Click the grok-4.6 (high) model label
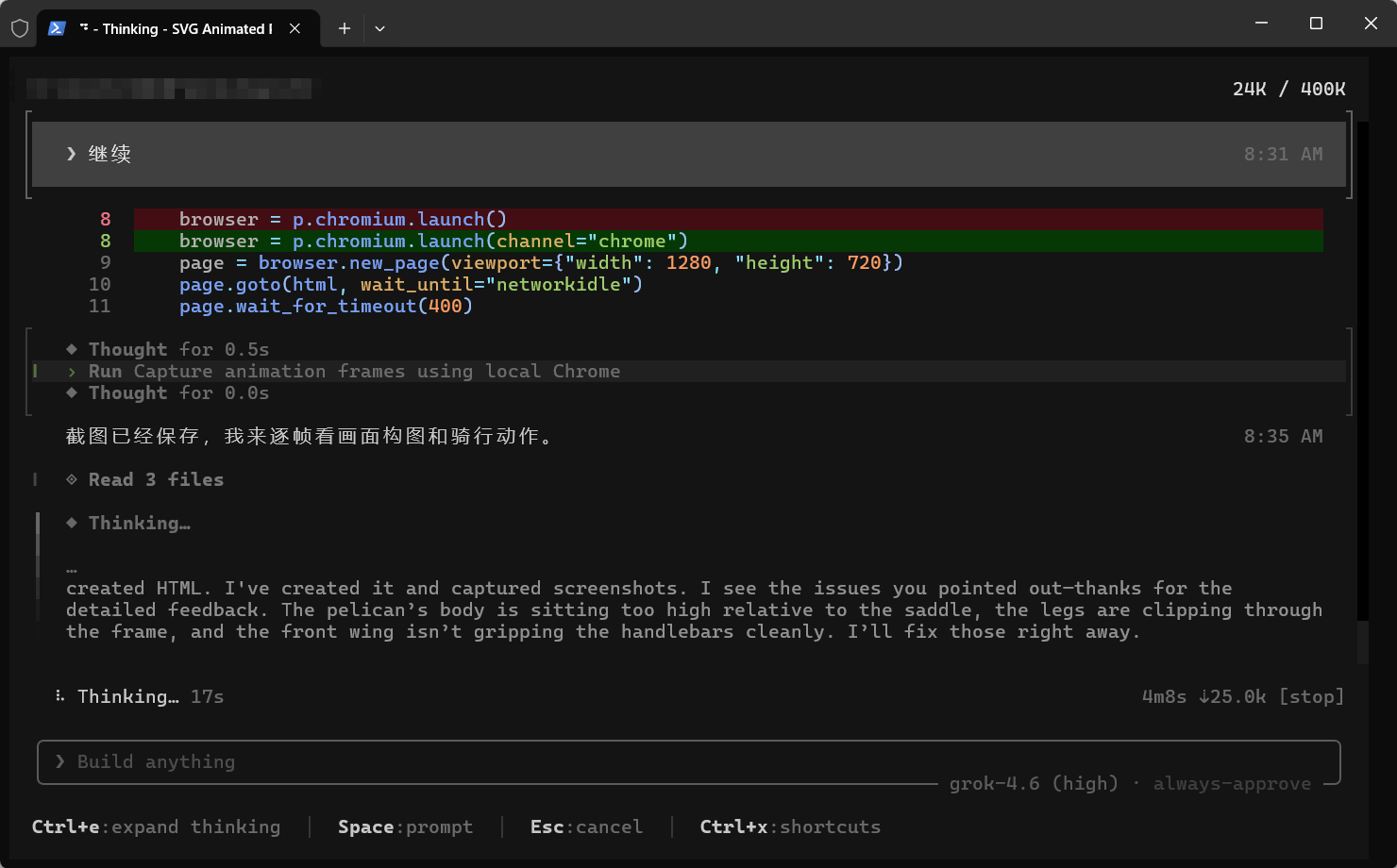The height and width of the screenshot is (868, 1397). 1034,783
